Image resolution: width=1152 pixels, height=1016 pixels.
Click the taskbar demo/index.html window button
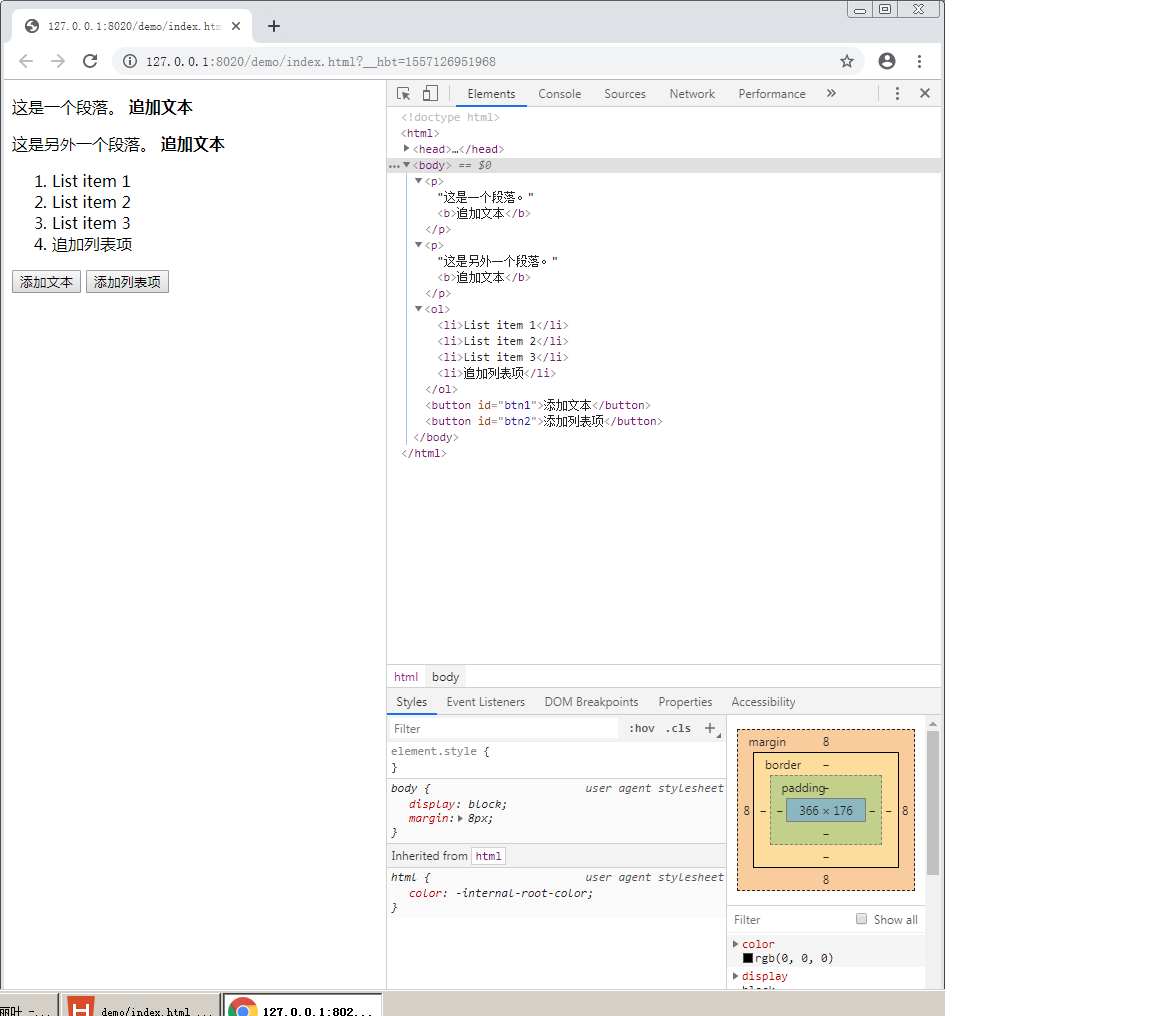(x=140, y=1006)
